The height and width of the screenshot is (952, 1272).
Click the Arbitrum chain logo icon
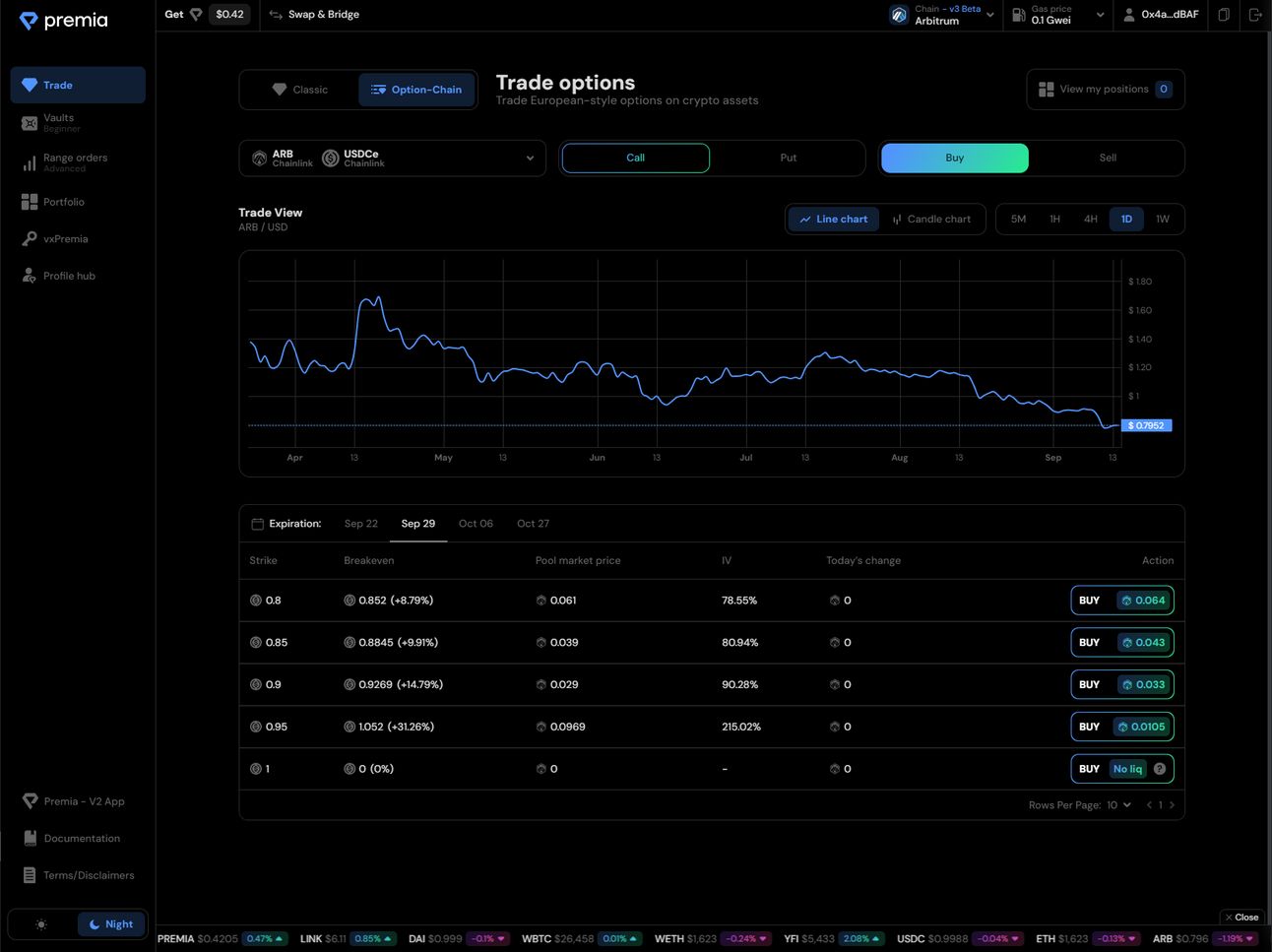899,15
